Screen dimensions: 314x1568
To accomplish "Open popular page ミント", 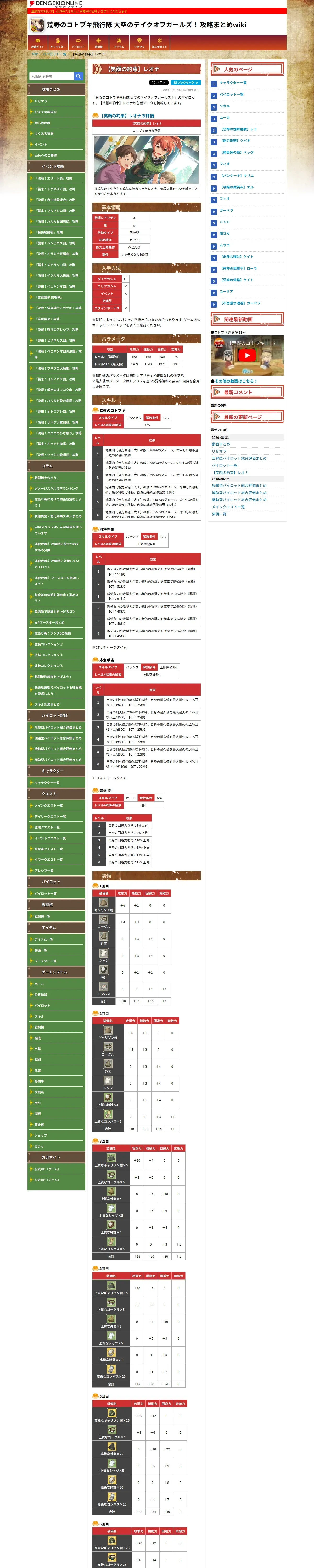I will 225,222.
